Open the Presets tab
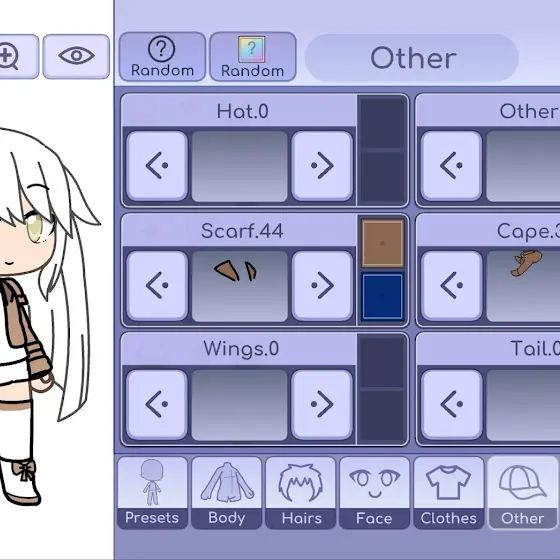Viewport: 560px width, 560px height. click(x=152, y=492)
